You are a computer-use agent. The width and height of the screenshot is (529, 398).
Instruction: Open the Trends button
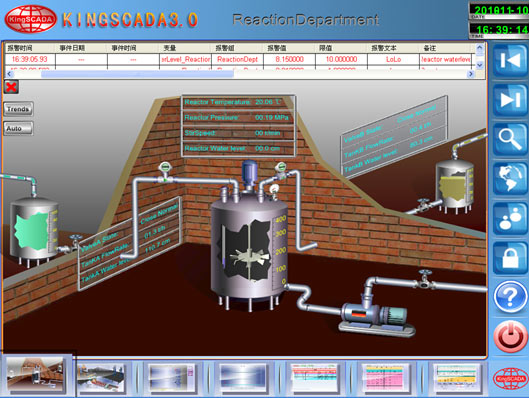[x=18, y=109]
